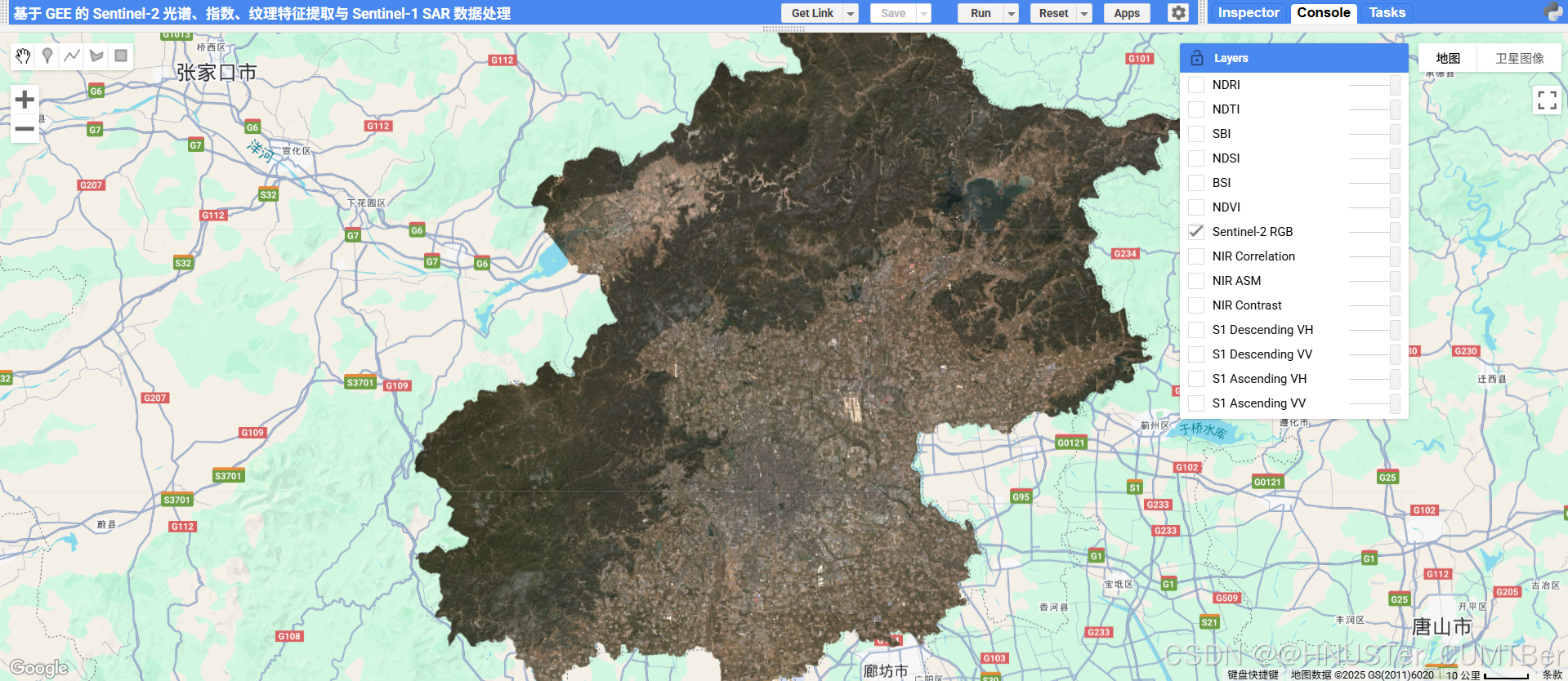Expand the Reset dropdown arrow

(1084, 13)
